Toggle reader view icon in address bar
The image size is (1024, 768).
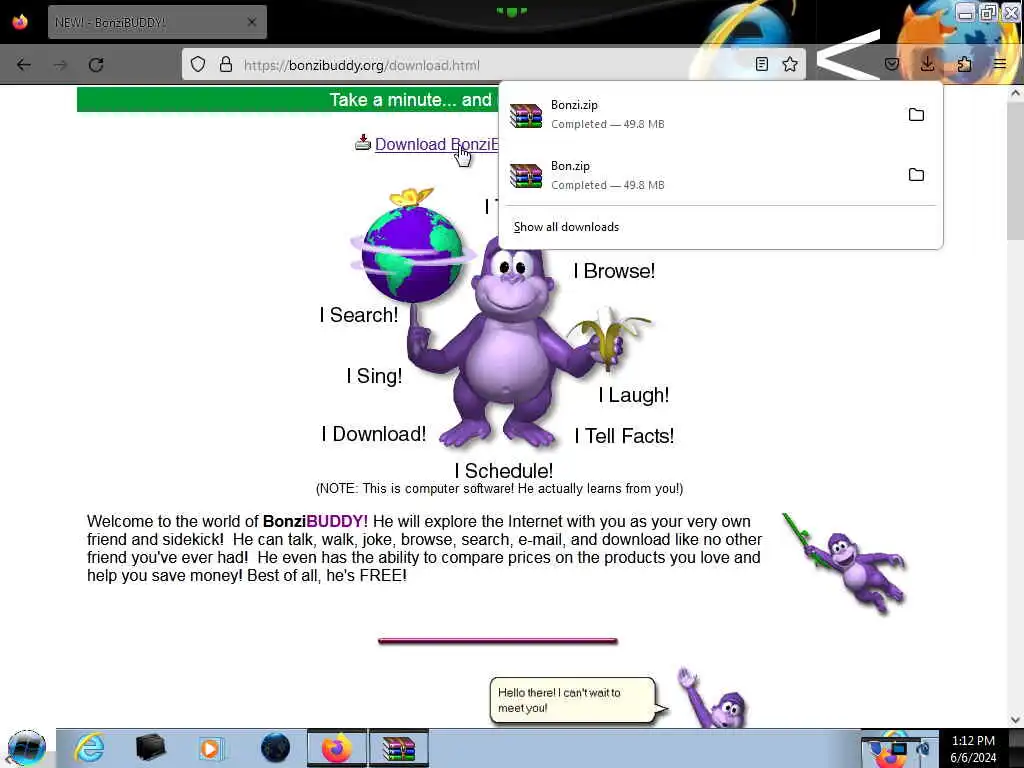(x=761, y=64)
